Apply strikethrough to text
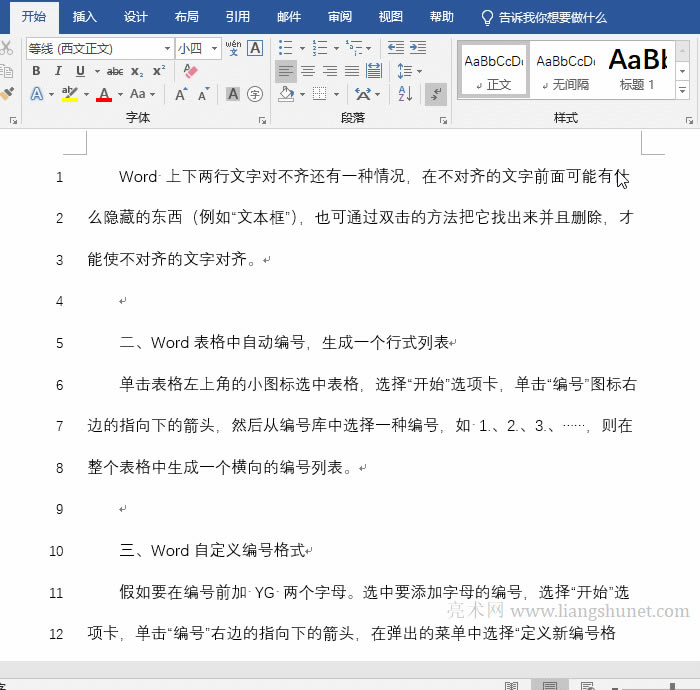This screenshot has height=690, width=700. 115,71
